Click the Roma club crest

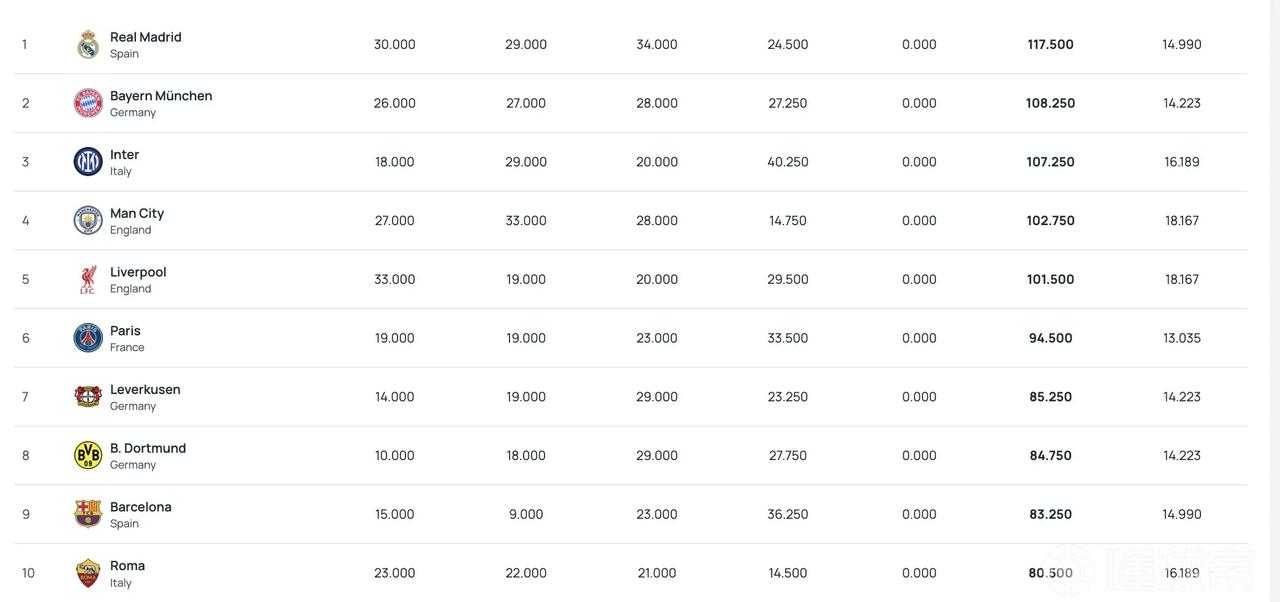pyautogui.click(x=88, y=573)
